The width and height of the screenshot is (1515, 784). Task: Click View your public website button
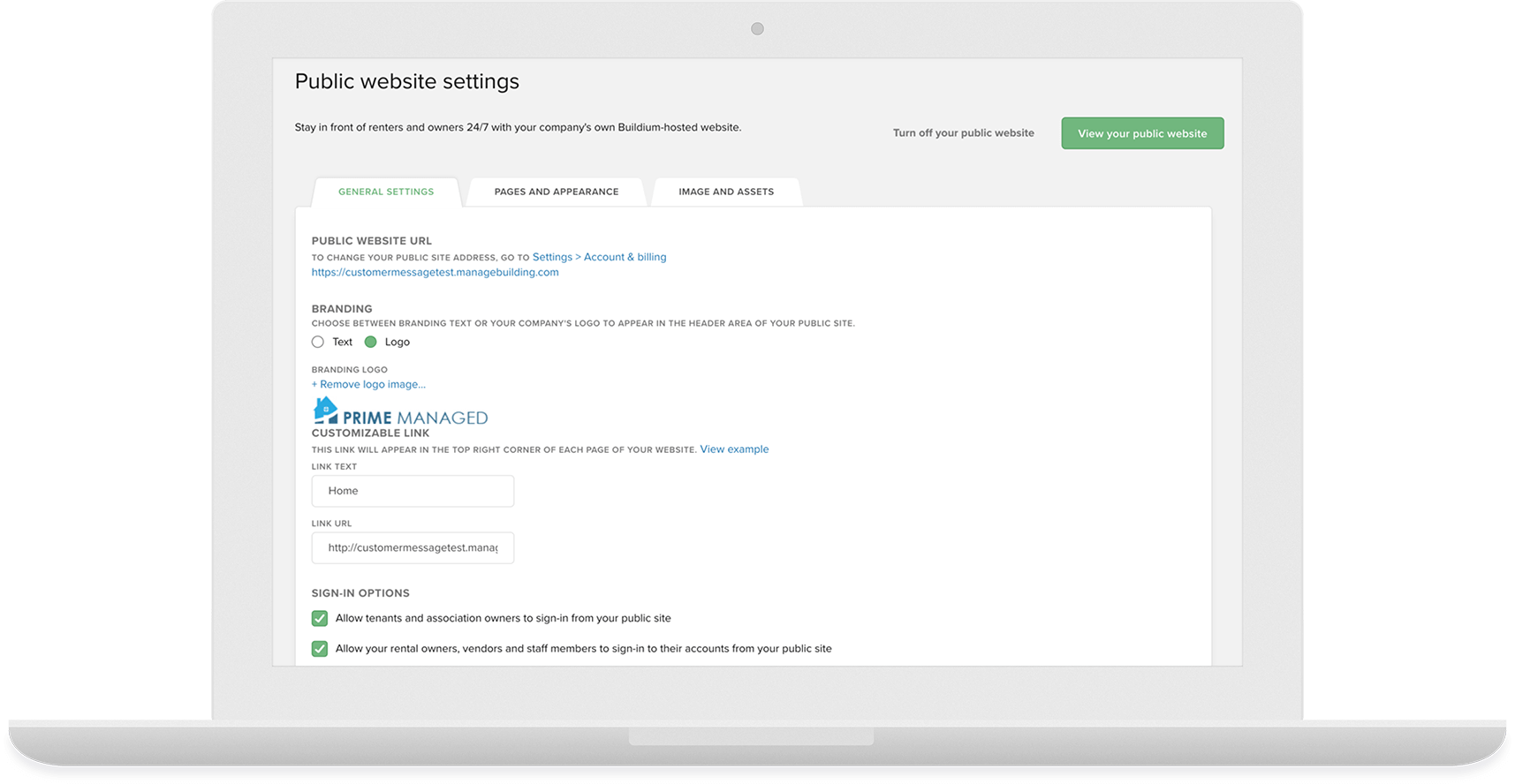1142,133
